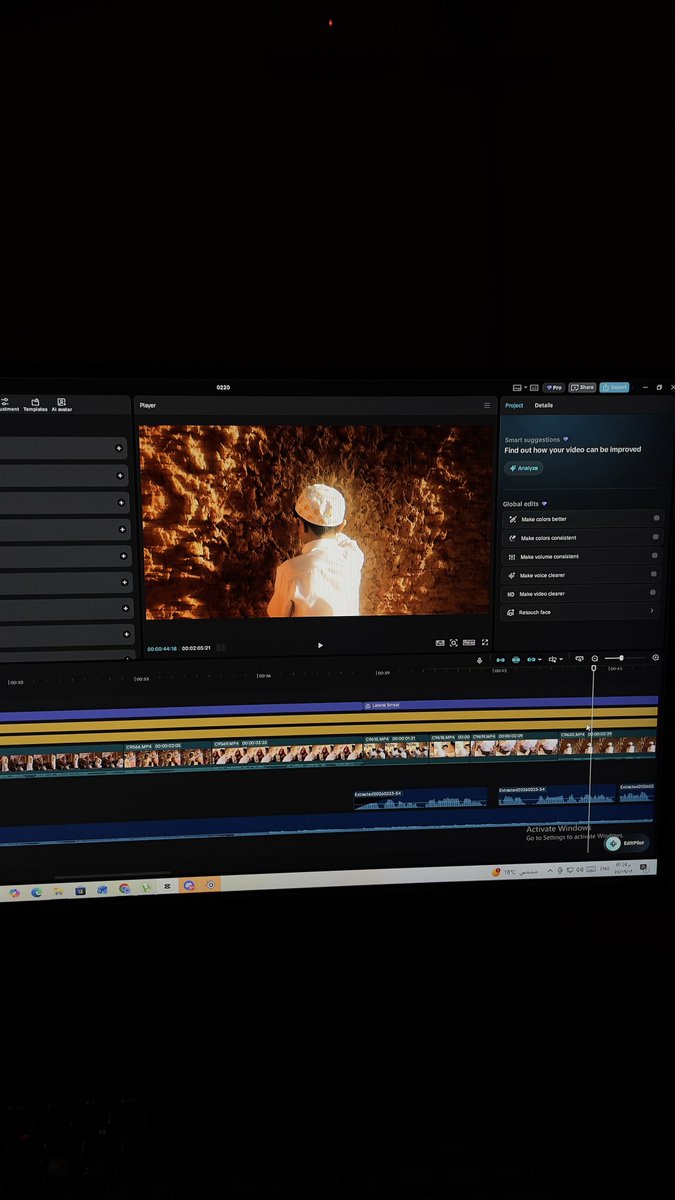Open the AI avatar tab
The width and height of the screenshot is (675, 1200).
click(x=62, y=405)
